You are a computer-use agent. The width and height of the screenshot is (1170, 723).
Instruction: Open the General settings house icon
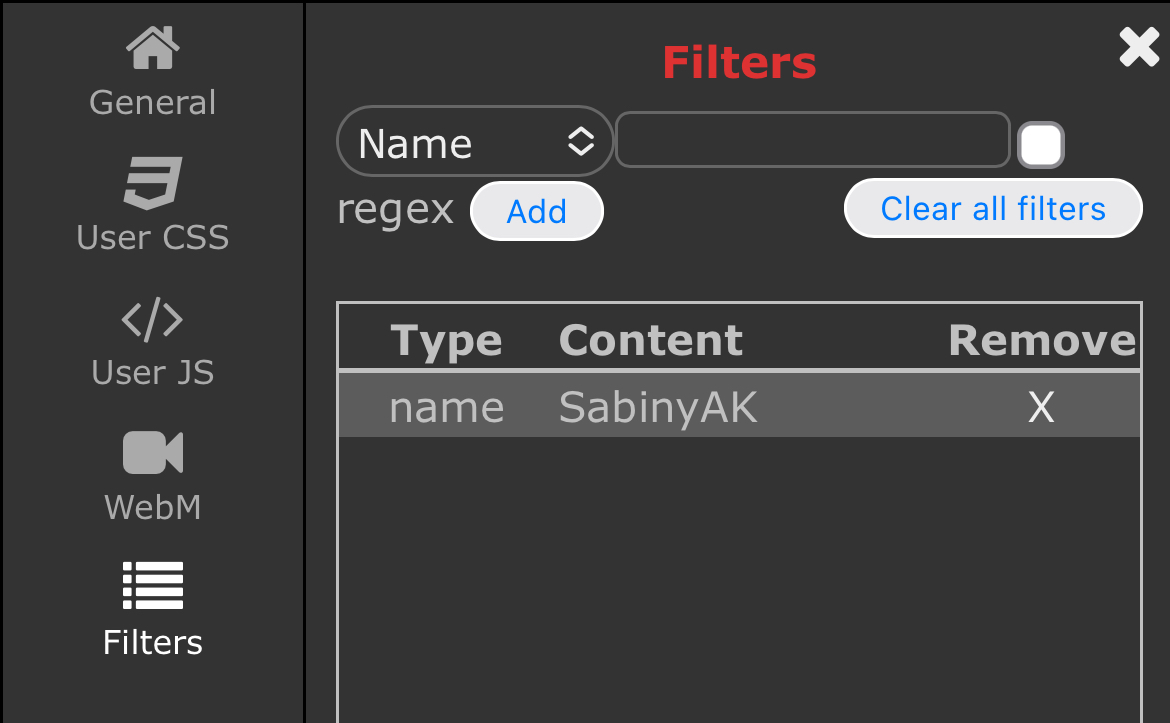click(153, 48)
